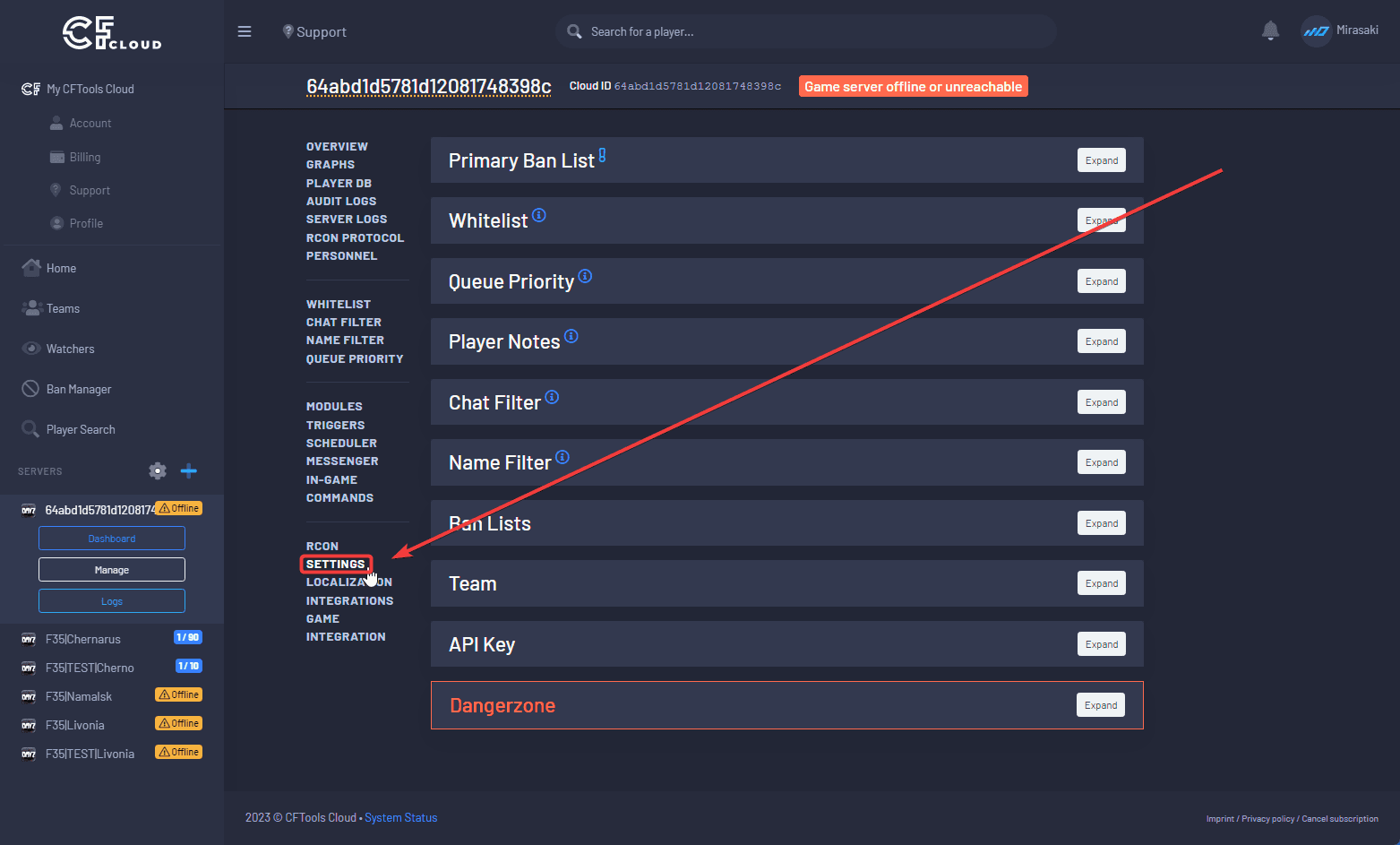The image size is (1400, 845).
Task: Click Name Filter info icon
Action: pyautogui.click(x=563, y=457)
